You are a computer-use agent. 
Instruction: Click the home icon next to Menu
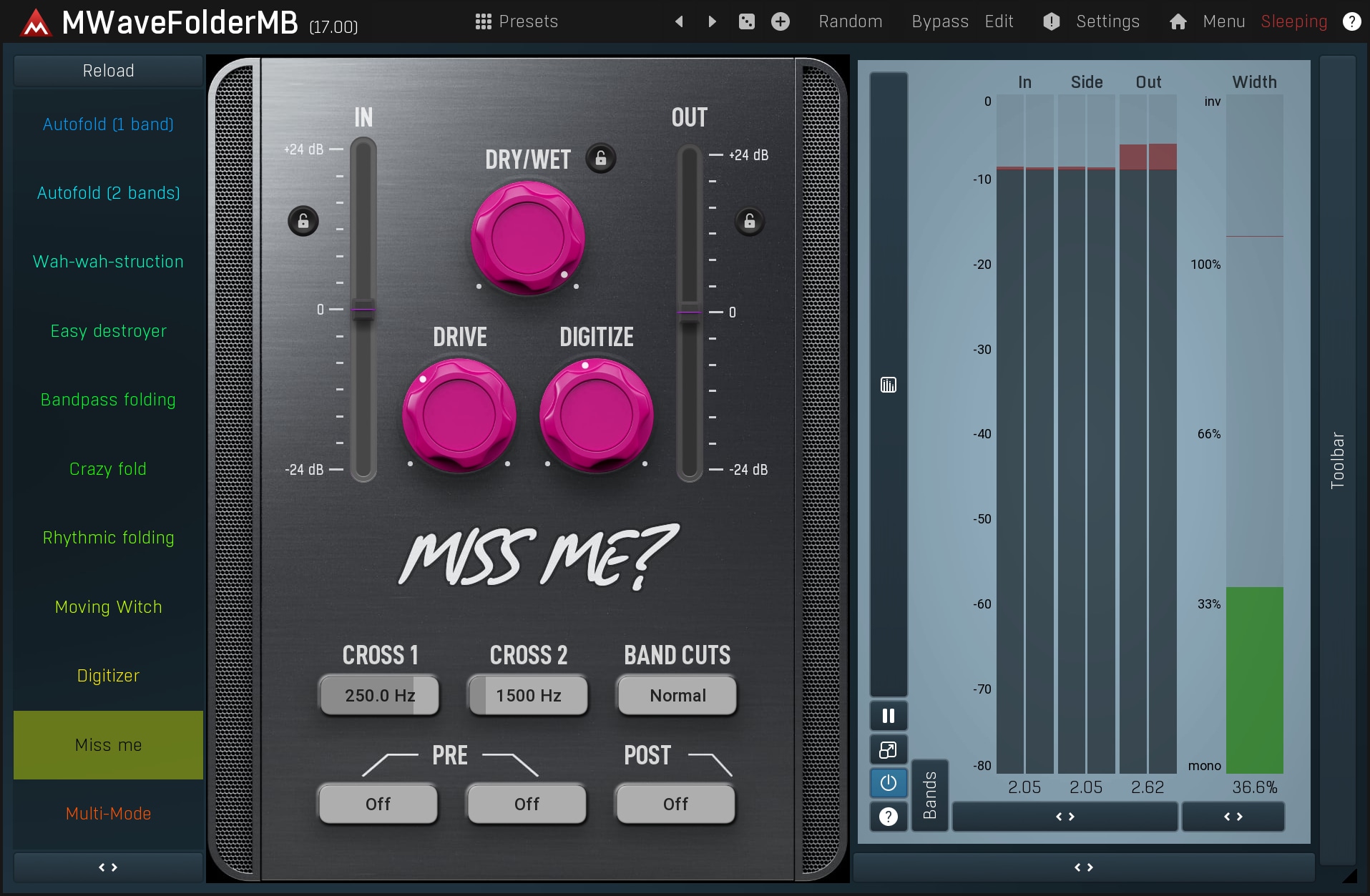1178,21
